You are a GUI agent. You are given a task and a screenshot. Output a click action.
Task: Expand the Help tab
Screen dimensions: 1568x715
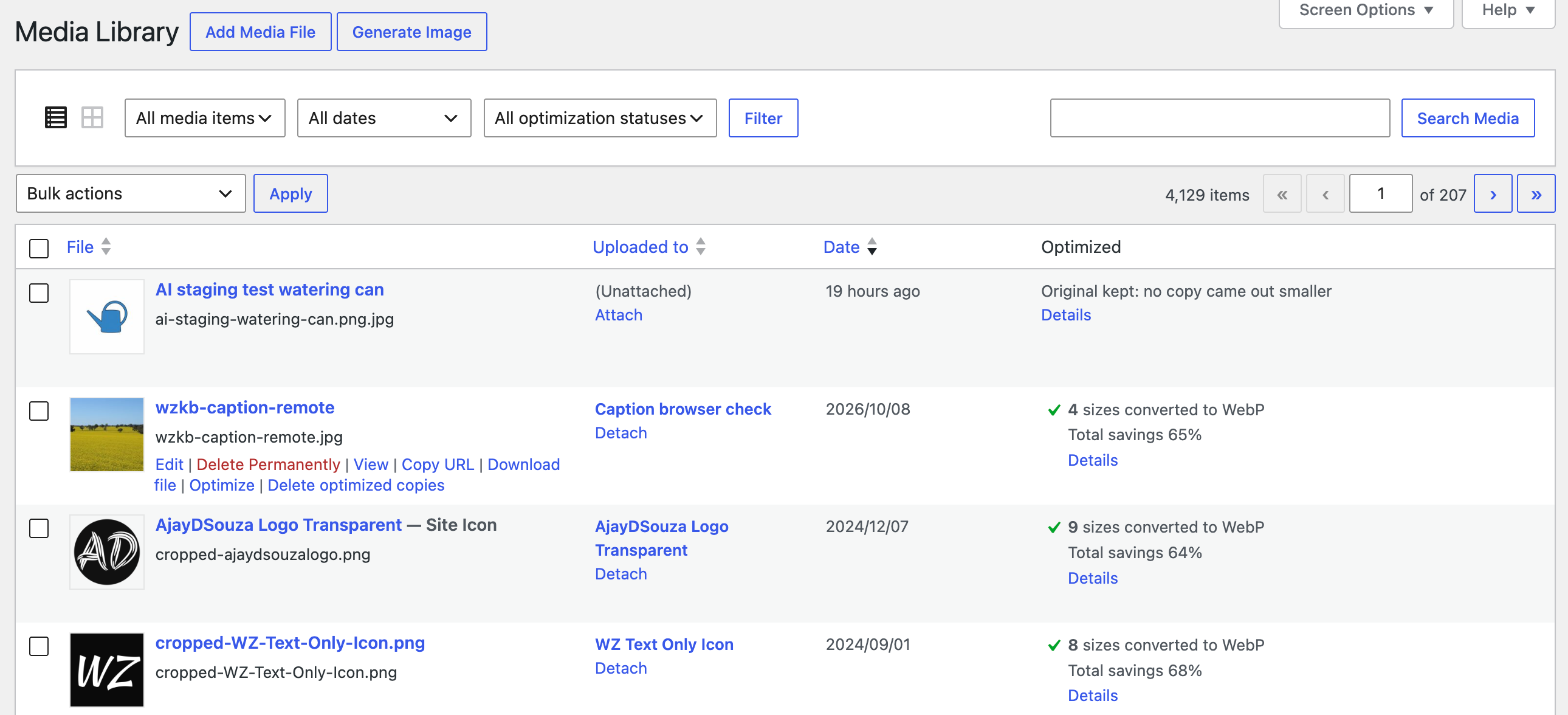point(1508,11)
